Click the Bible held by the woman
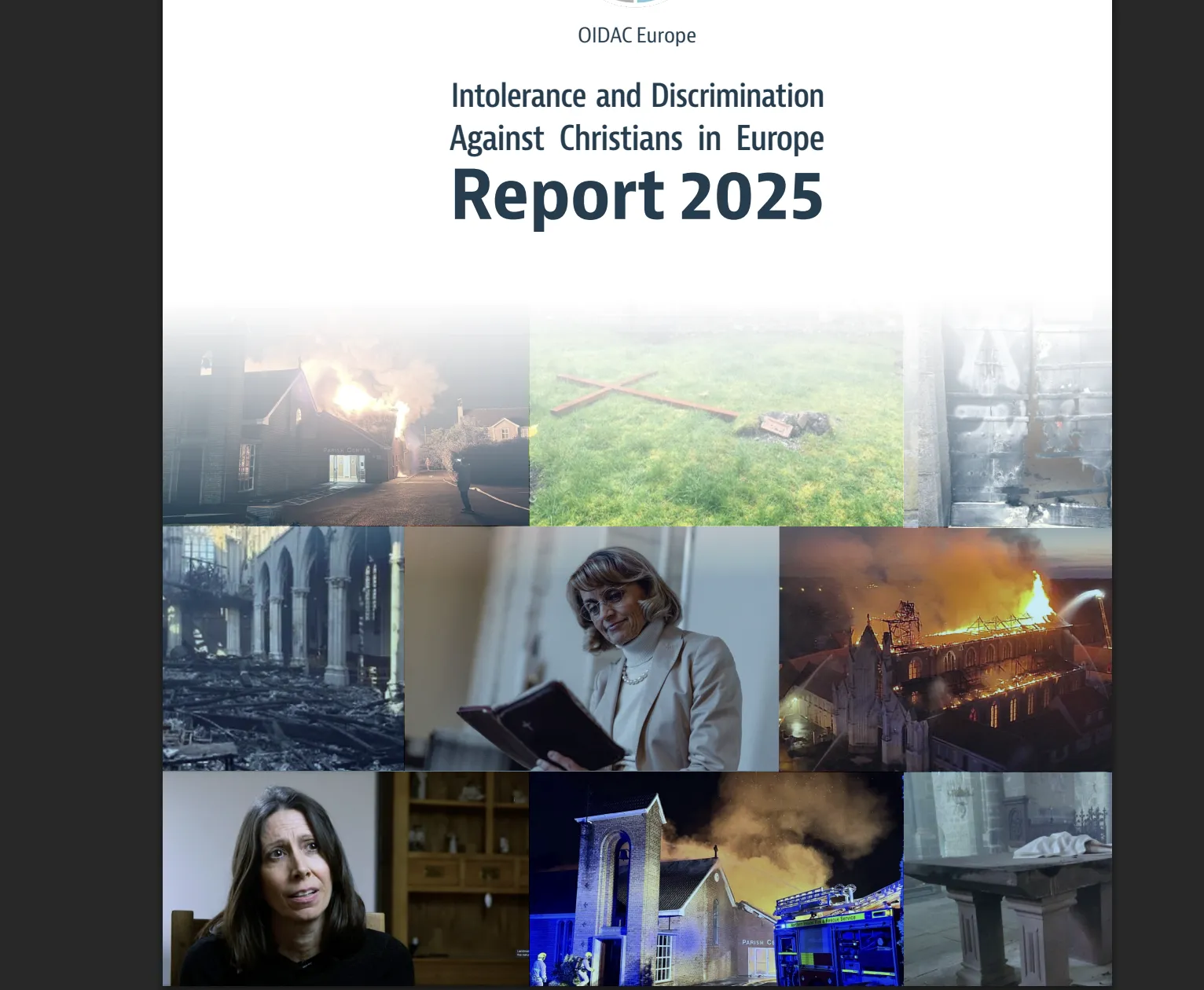 tap(541, 724)
